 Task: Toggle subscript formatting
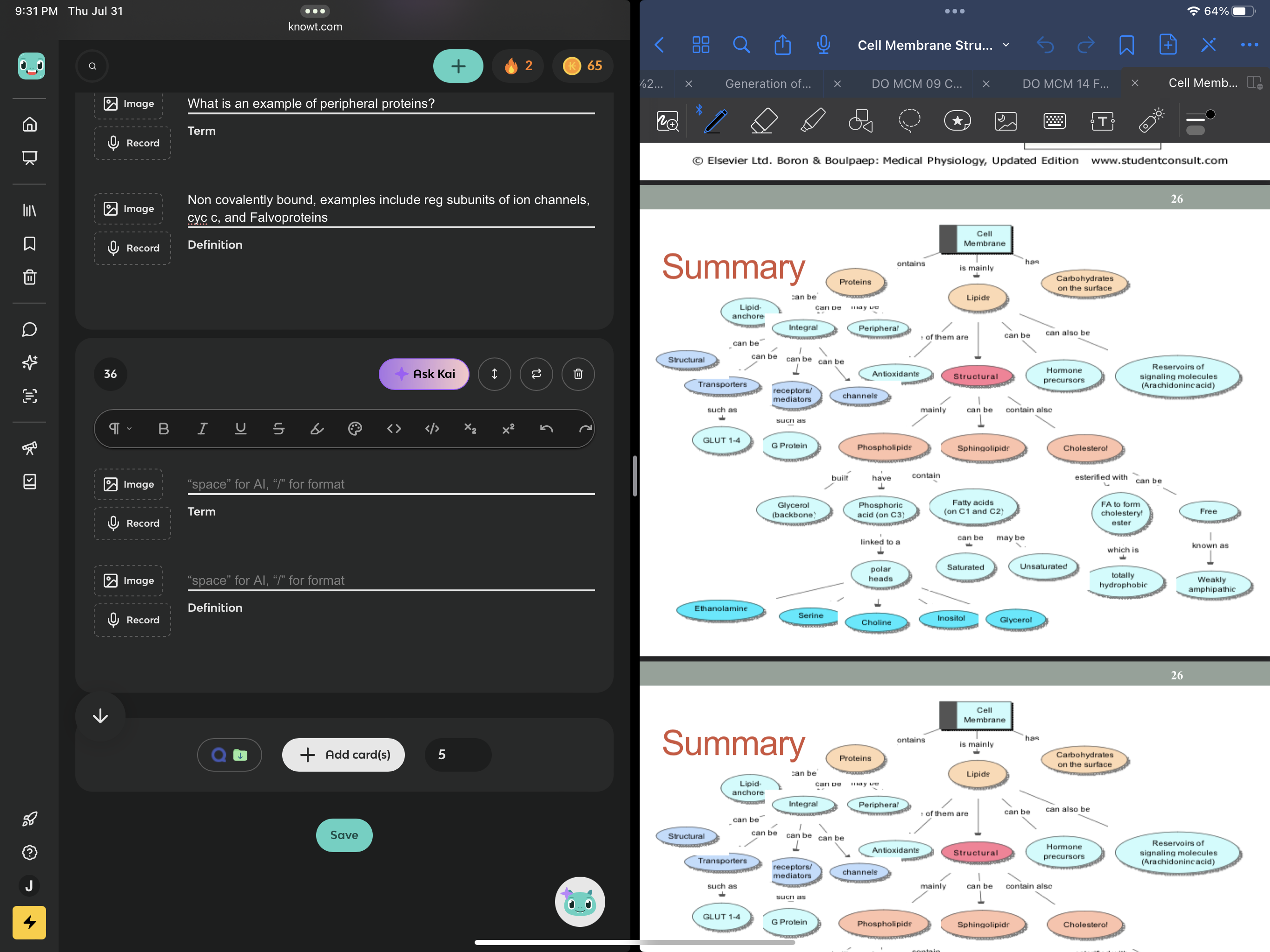470,428
